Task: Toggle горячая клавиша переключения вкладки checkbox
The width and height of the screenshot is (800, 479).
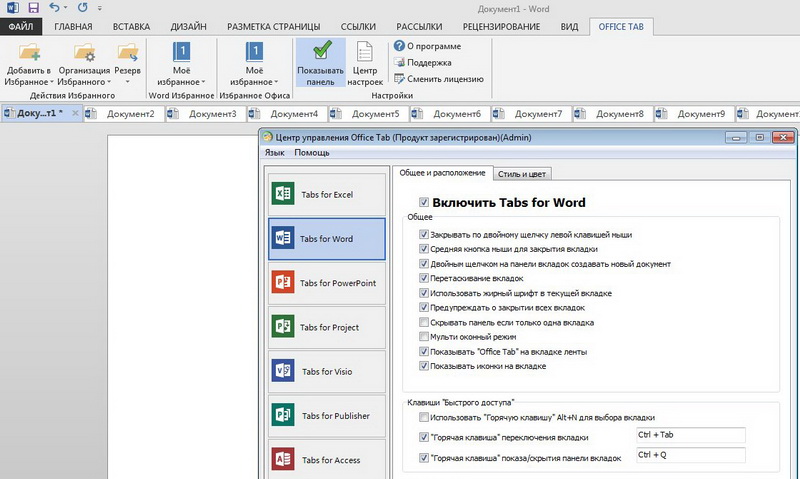Action: (423, 437)
